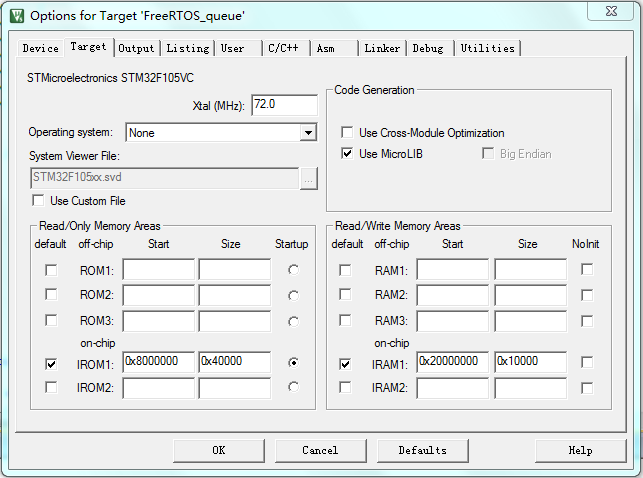This screenshot has height=478, width=643.
Task: Enable Use Cross-Module Optimization
Action: pos(347,132)
